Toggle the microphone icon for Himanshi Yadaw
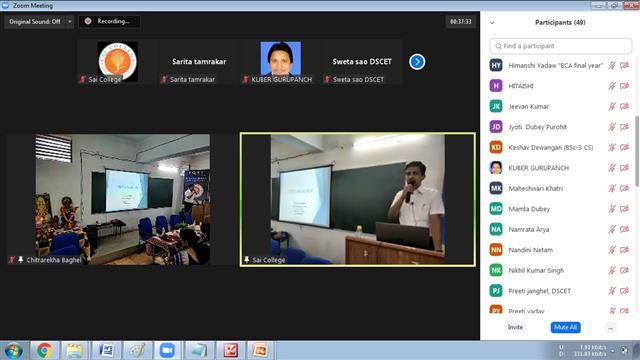This screenshot has height=360, width=640. [612, 65]
